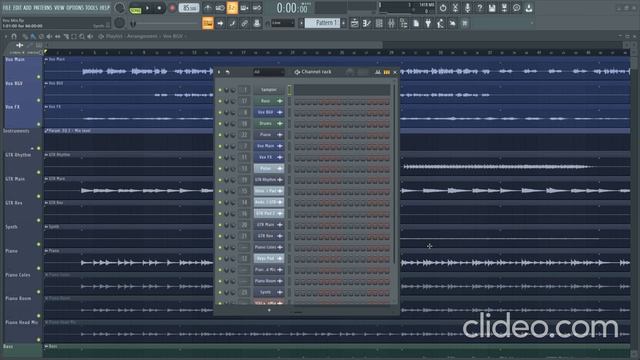Click the scissors cut icon in top toolbar
640x360 pixels.
click(x=455, y=8)
